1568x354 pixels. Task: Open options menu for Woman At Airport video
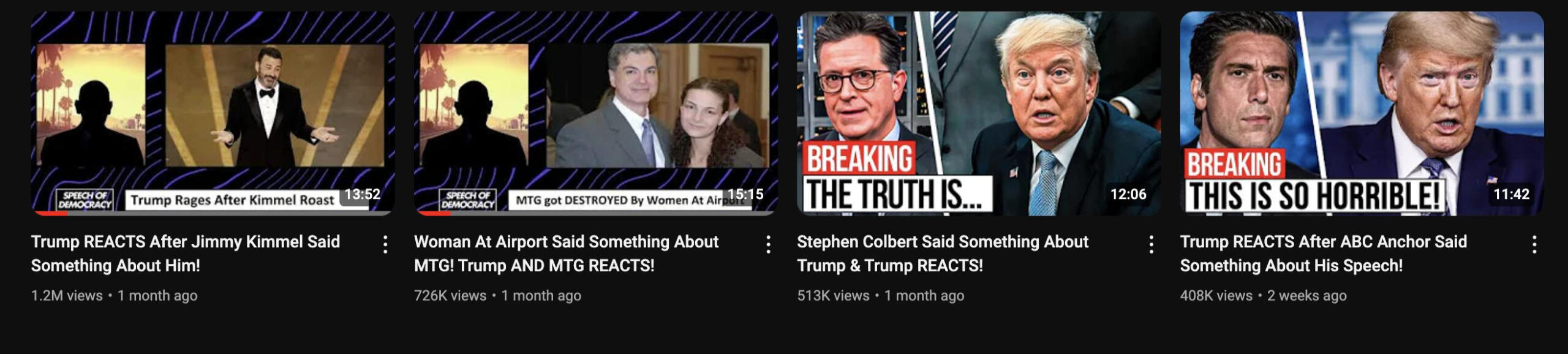tap(768, 244)
